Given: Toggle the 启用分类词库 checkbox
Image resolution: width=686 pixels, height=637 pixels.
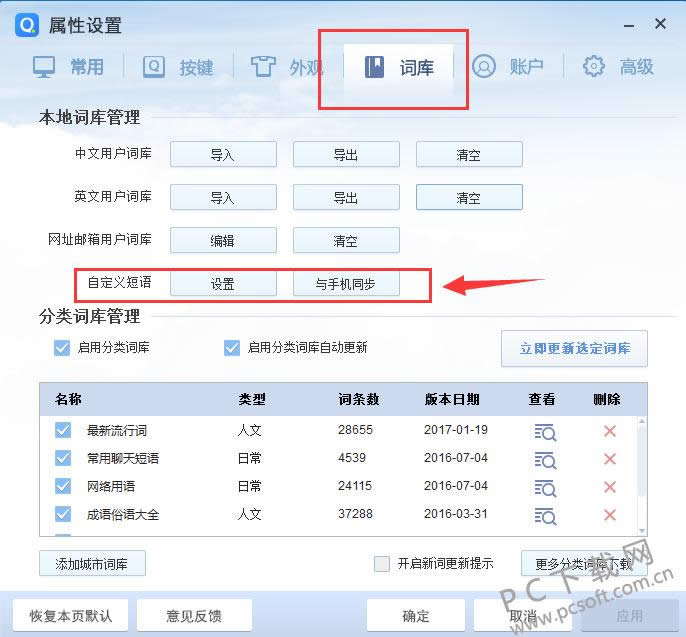Looking at the screenshot, I should (x=63, y=348).
